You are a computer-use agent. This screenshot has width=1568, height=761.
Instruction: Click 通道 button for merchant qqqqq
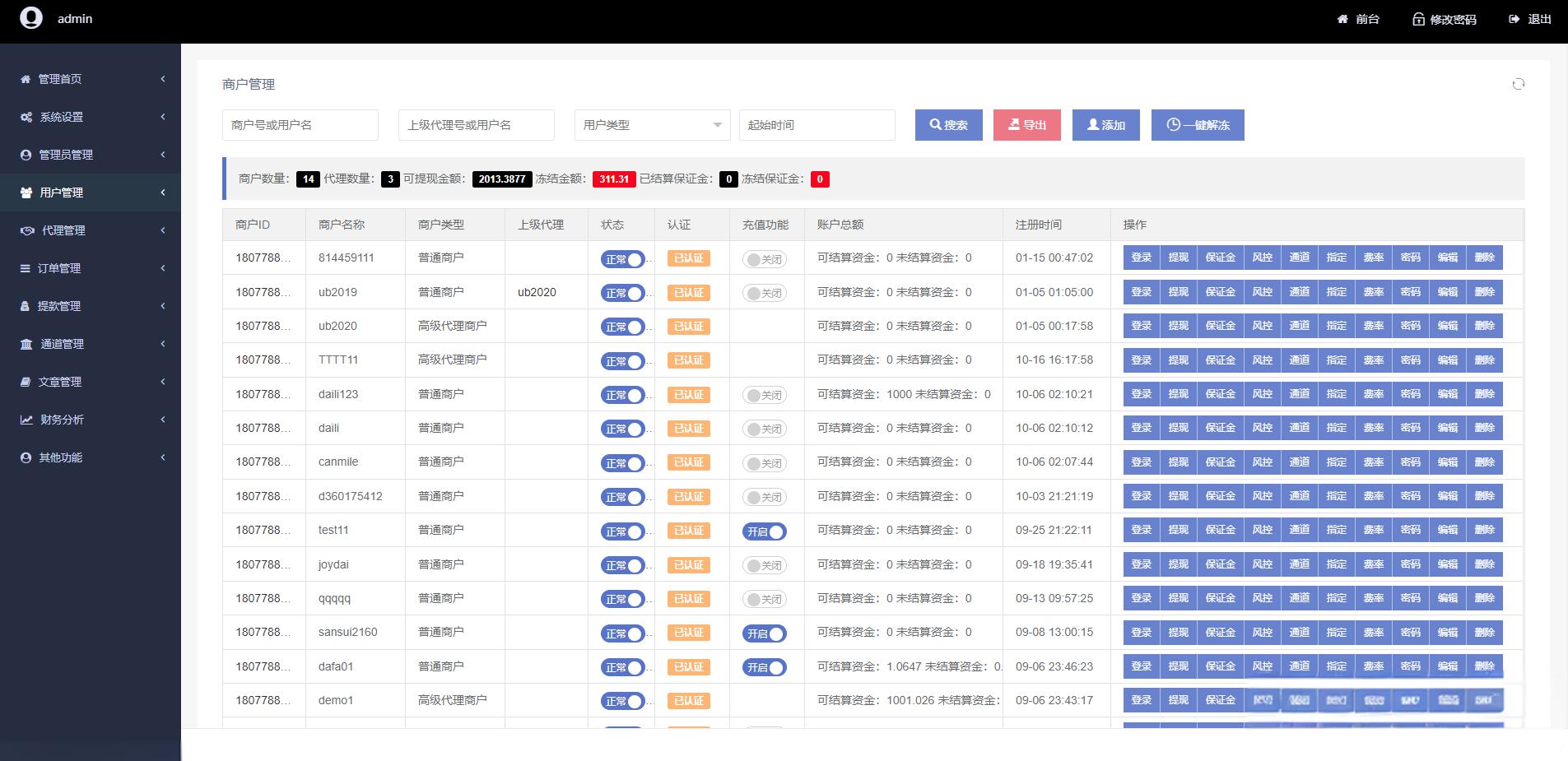click(x=1300, y=598)
